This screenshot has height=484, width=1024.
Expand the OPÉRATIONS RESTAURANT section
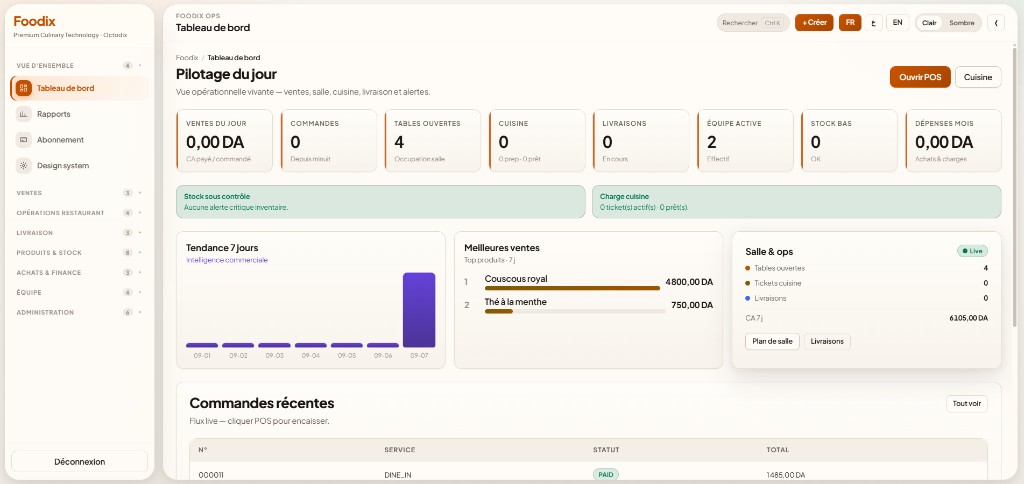tap(80, 213)
